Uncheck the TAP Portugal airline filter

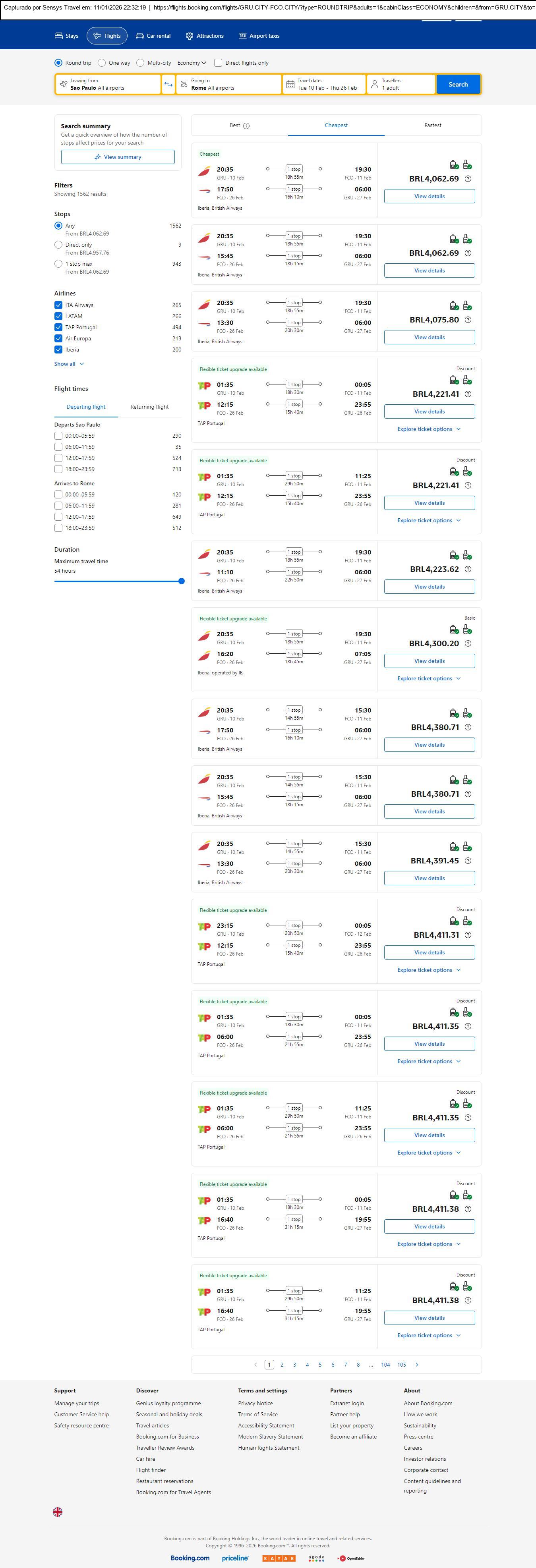(58, 328)
